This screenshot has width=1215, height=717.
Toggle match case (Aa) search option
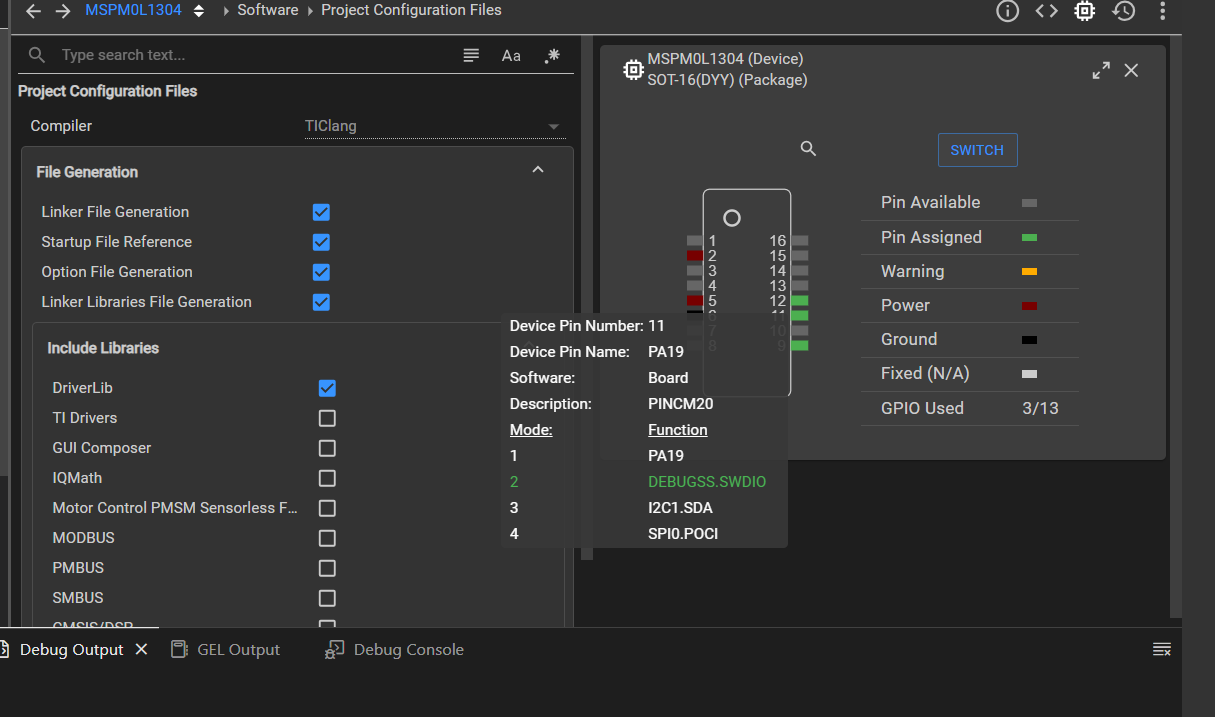pos(511,56)
